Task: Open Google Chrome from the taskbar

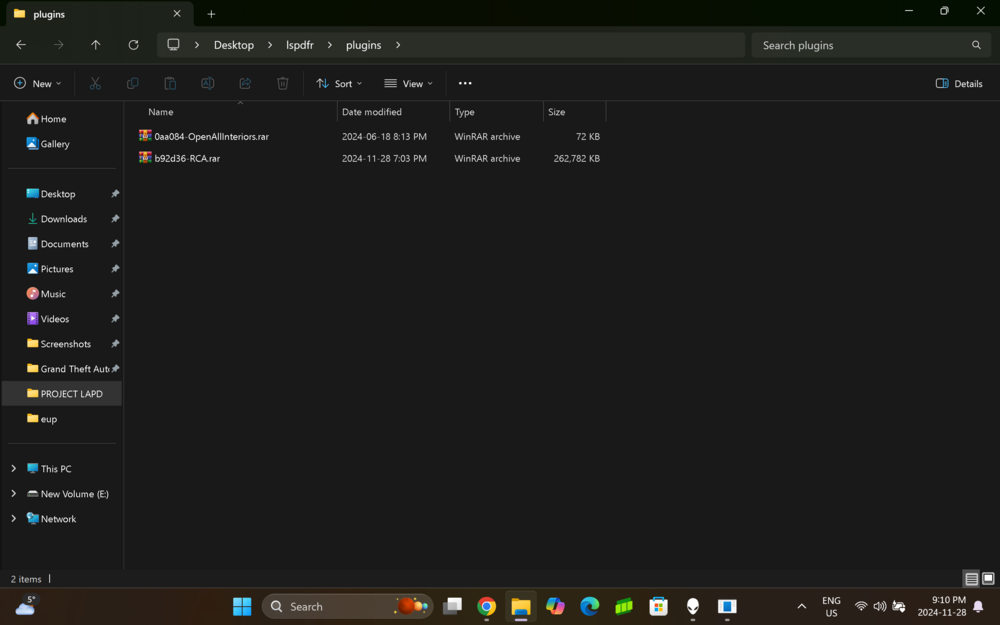Action: pos(486,606)
